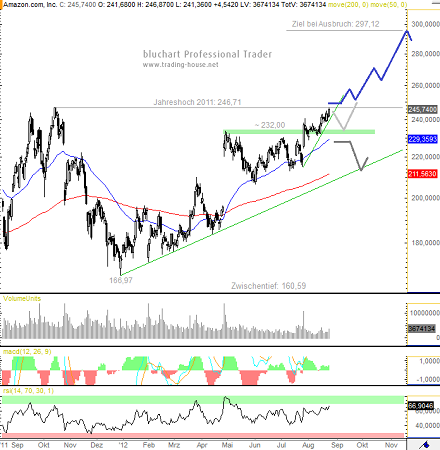This screenshot has height=450, width=440.
Task: Select the macd(12, 26, 9) indicator label
Action: click(27, 351)
